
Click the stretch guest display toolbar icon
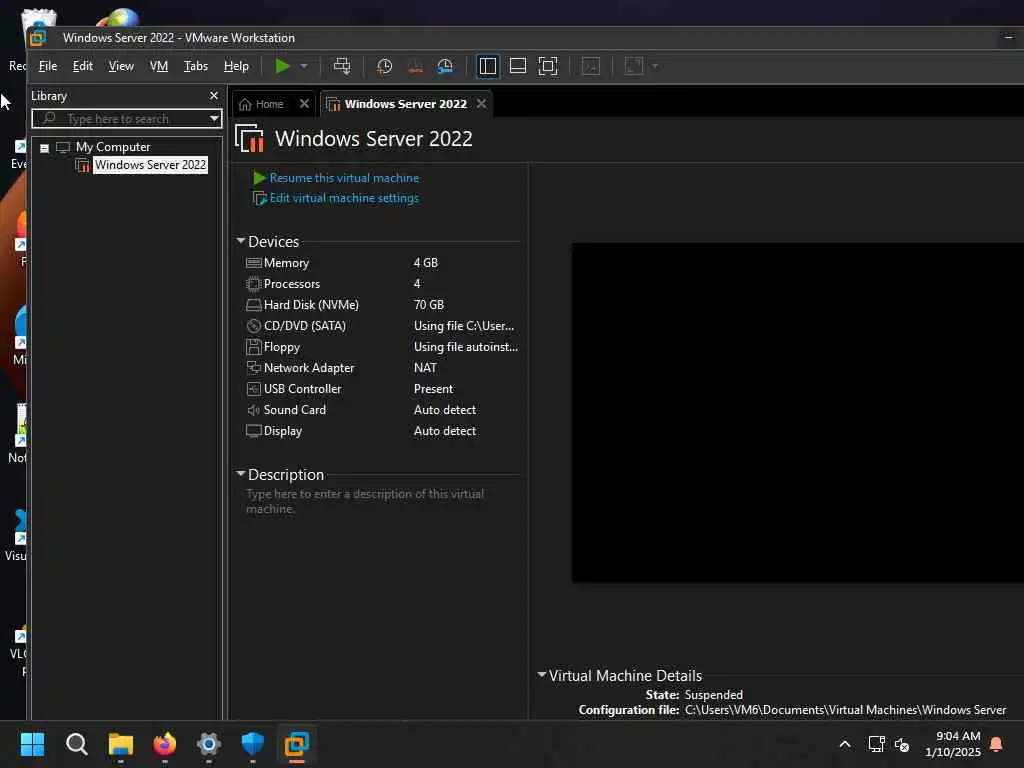click(633, 66)
